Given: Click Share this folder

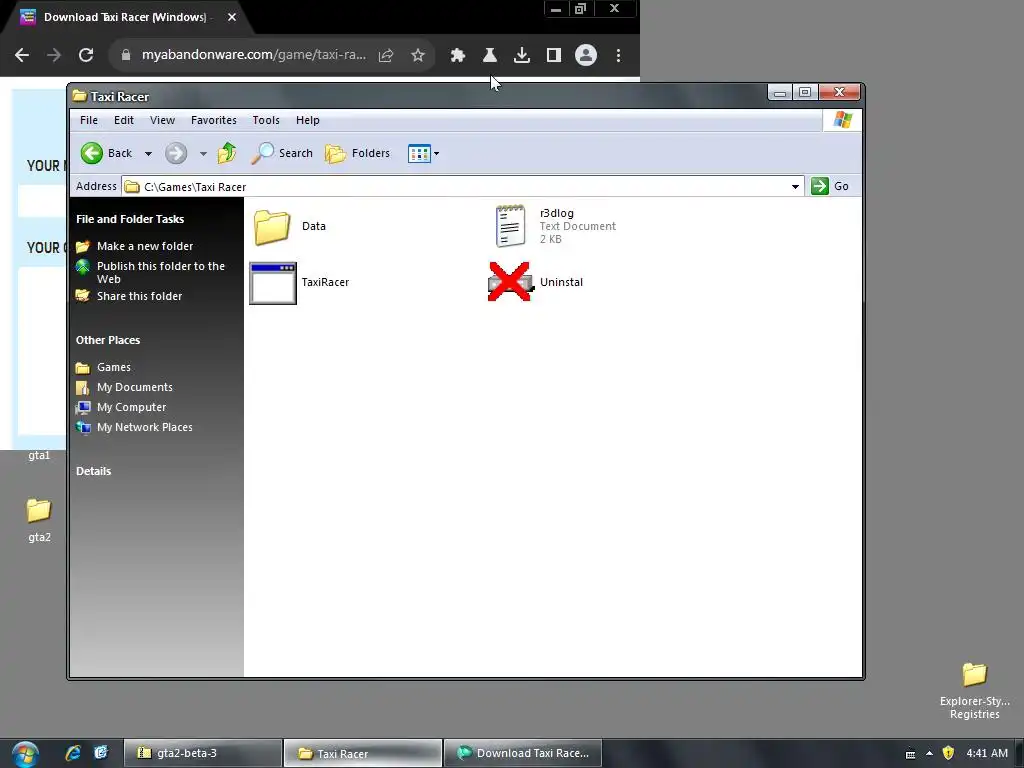Looking at the screenshot, I should [129, 296].
